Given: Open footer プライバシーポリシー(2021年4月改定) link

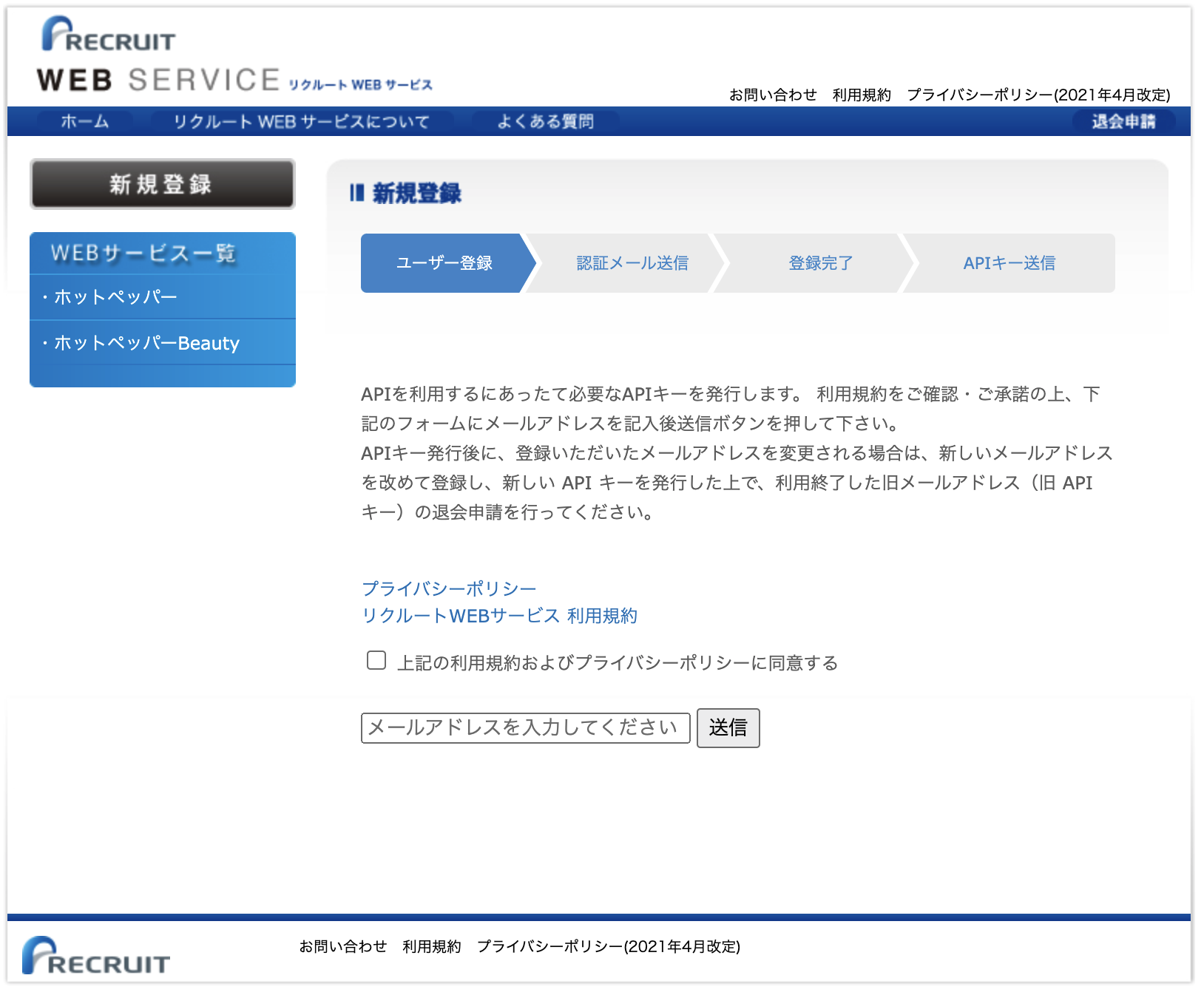Looking at the screenshot, I should pyautogui.click(x=608, y=946).
